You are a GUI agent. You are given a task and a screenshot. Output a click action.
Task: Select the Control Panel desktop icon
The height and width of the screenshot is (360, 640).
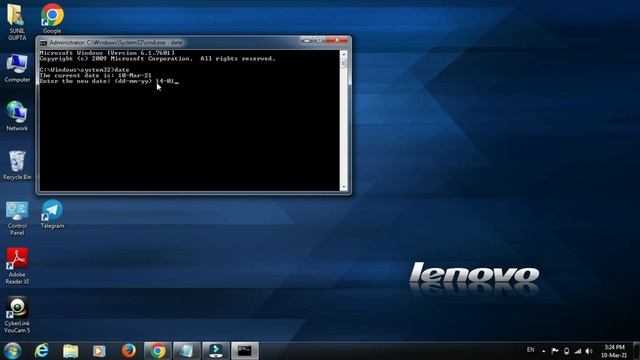pyautogui.click(x=17, y=218)
